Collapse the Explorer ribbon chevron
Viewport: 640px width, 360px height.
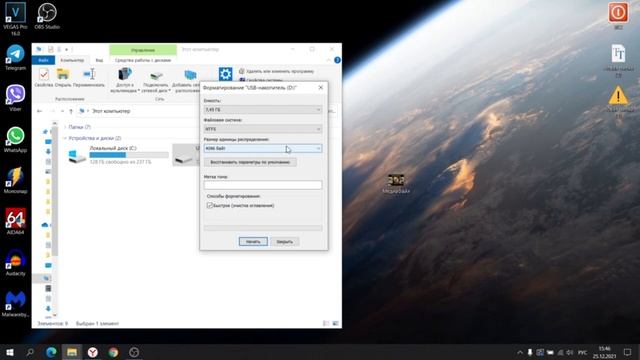click(x=329, y=60)
